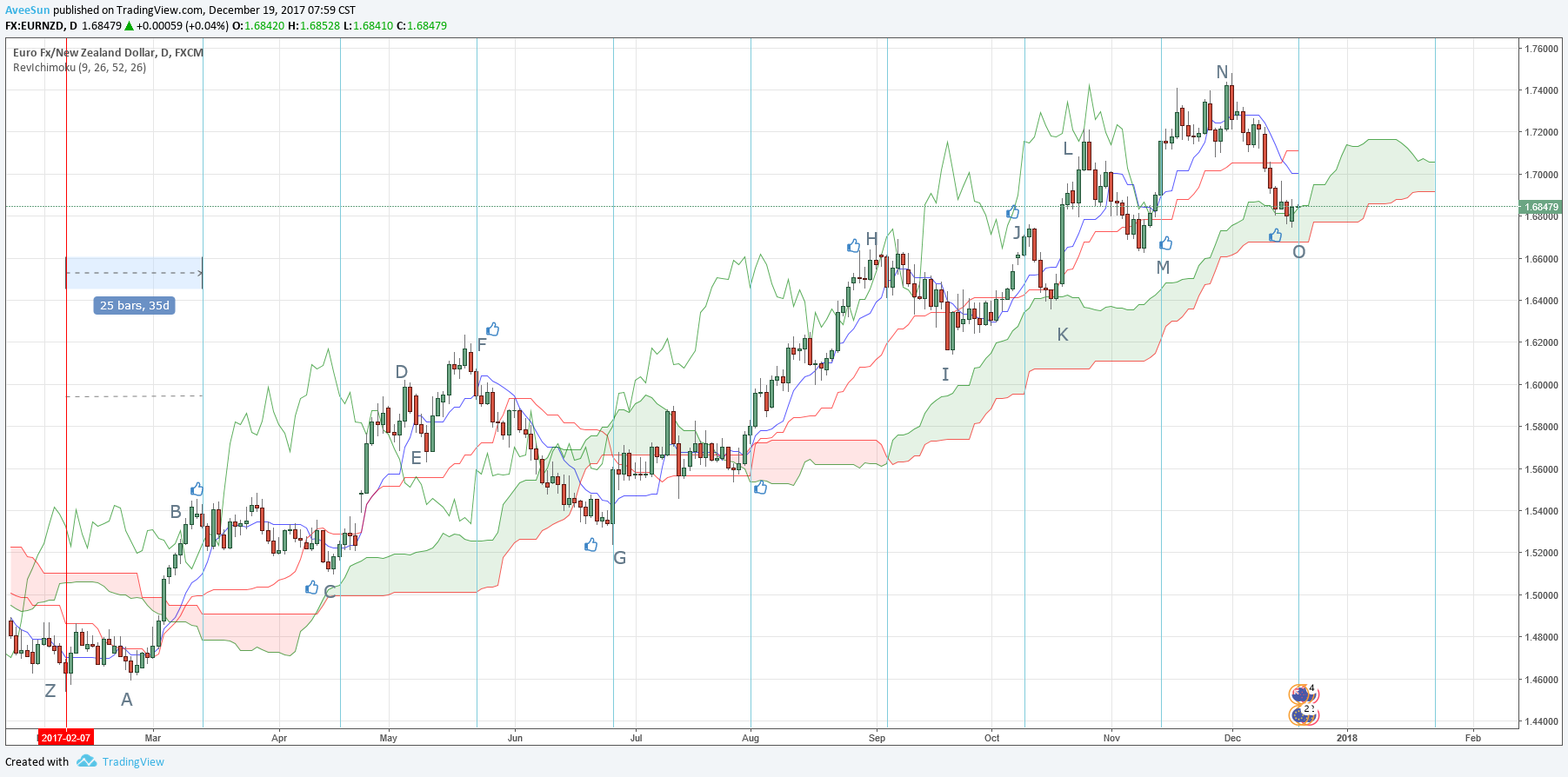Select the Euro Fx/New Zealand Dollar chart title

click(108, 52)
